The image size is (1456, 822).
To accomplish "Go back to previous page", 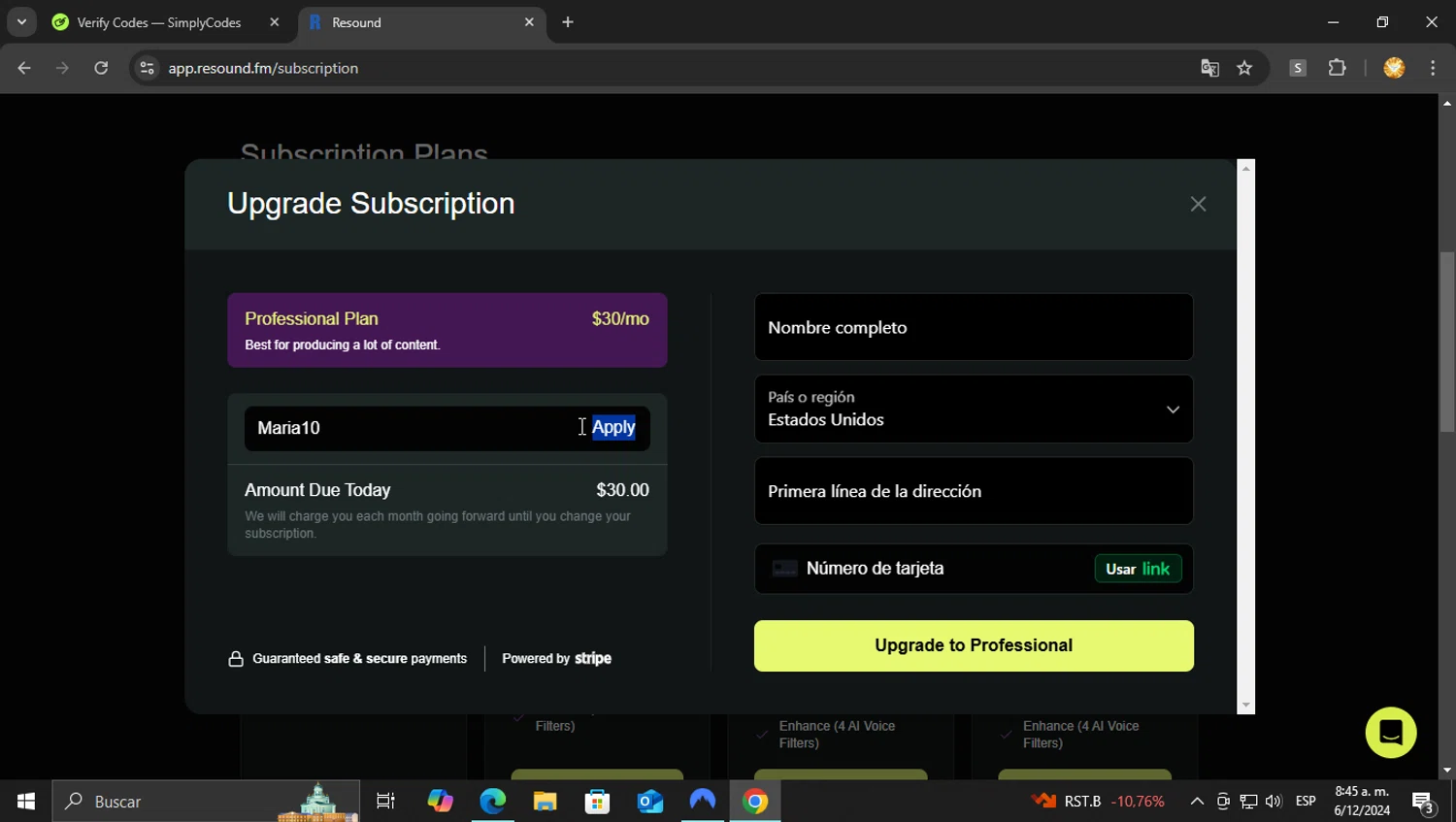I will (x=24, y=68).
